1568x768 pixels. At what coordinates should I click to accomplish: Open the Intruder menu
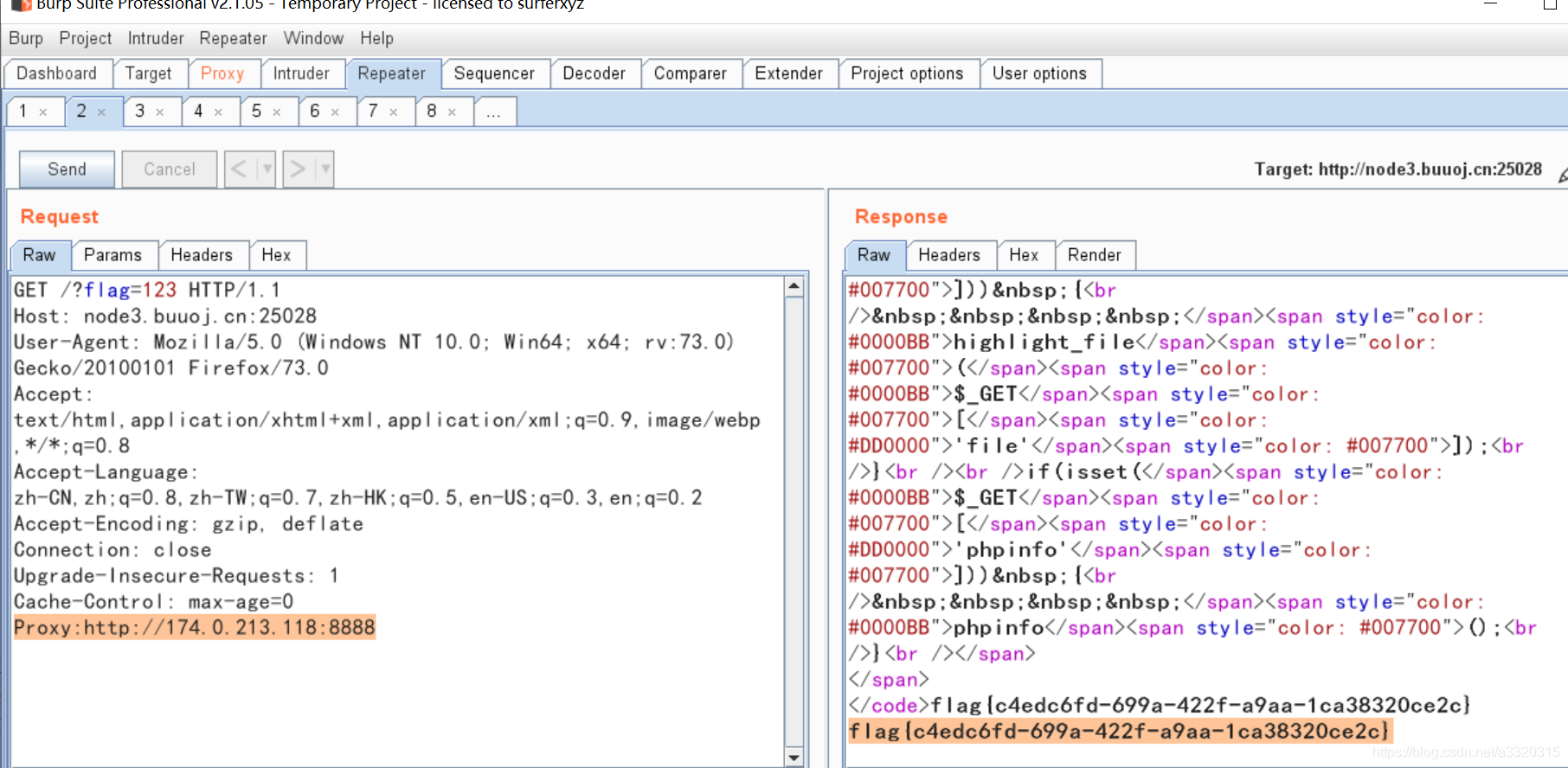pos(156,38)
